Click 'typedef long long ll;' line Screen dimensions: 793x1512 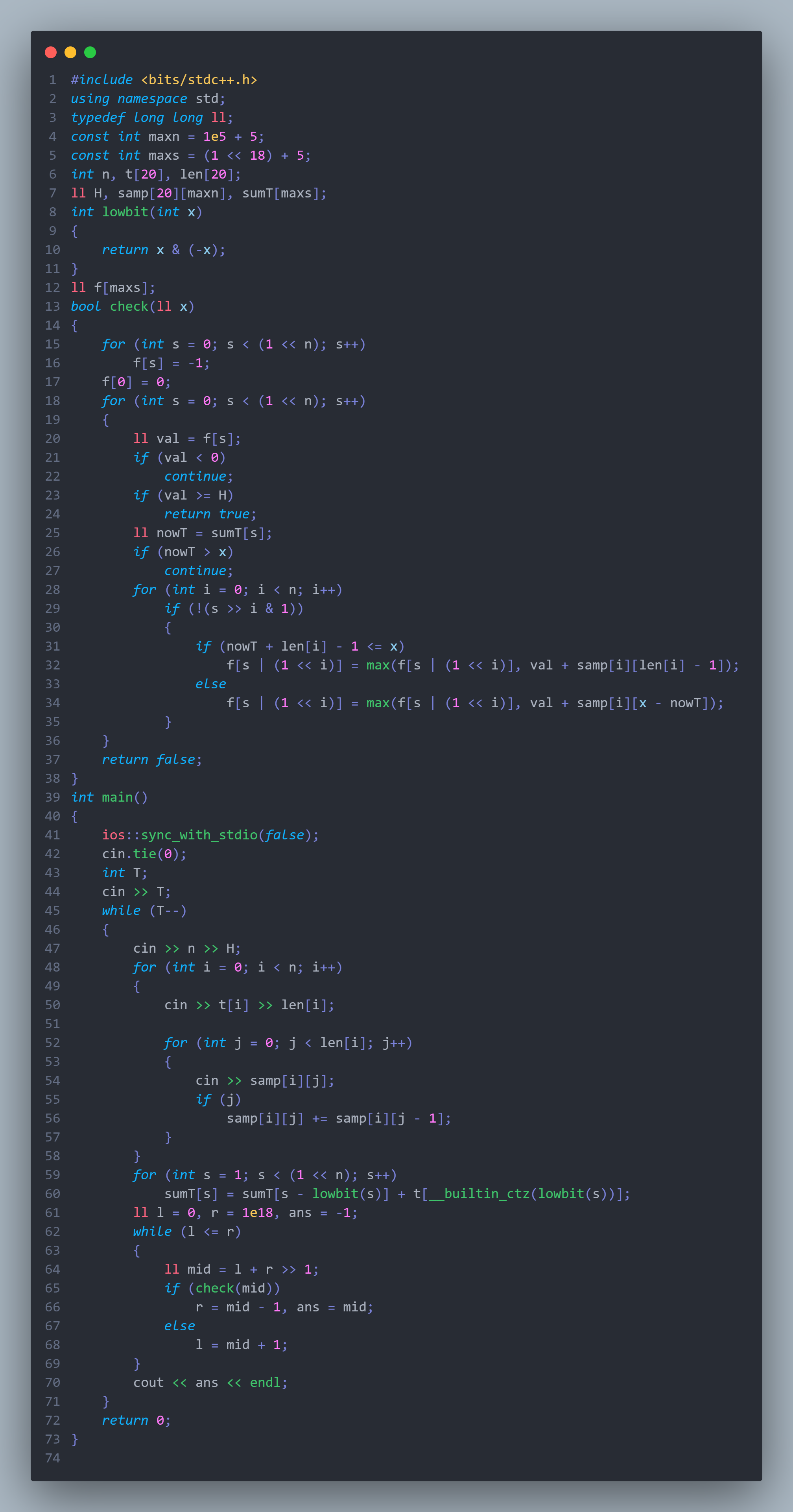152,117
